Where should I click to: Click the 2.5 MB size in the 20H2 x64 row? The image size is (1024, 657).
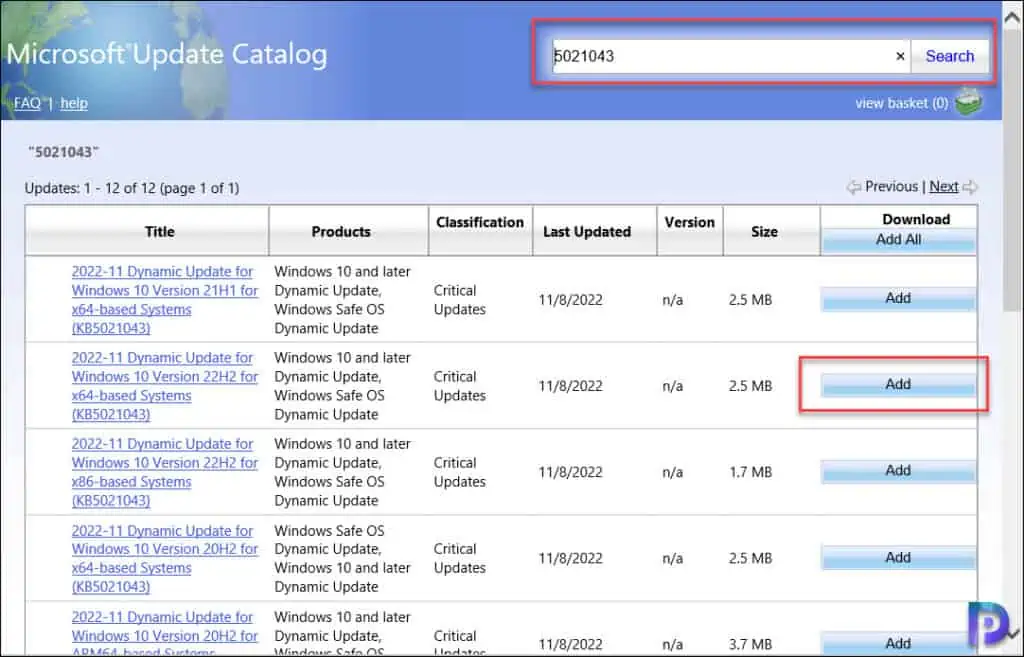(x=750, y=558)
